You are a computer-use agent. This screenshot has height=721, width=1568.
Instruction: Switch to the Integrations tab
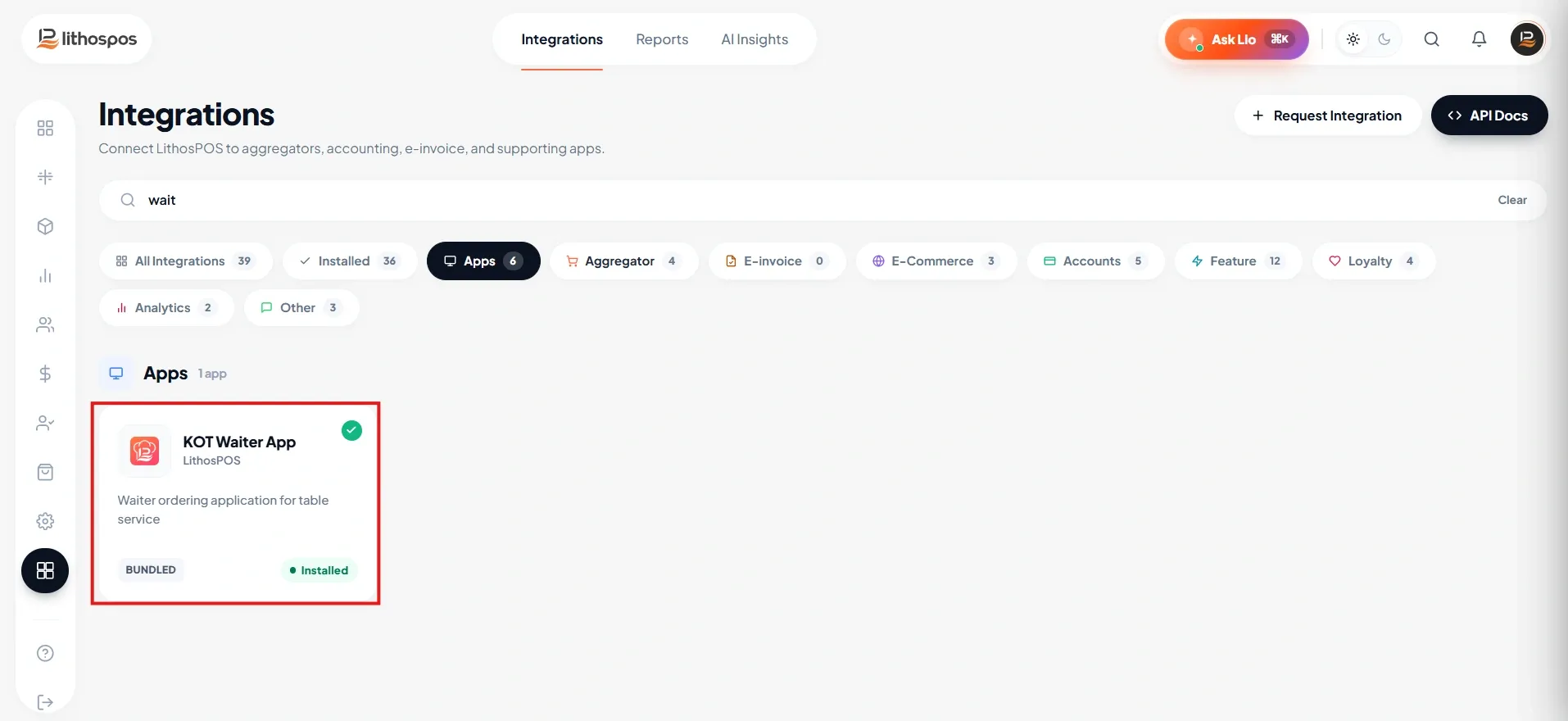click(x=562, y=39)
